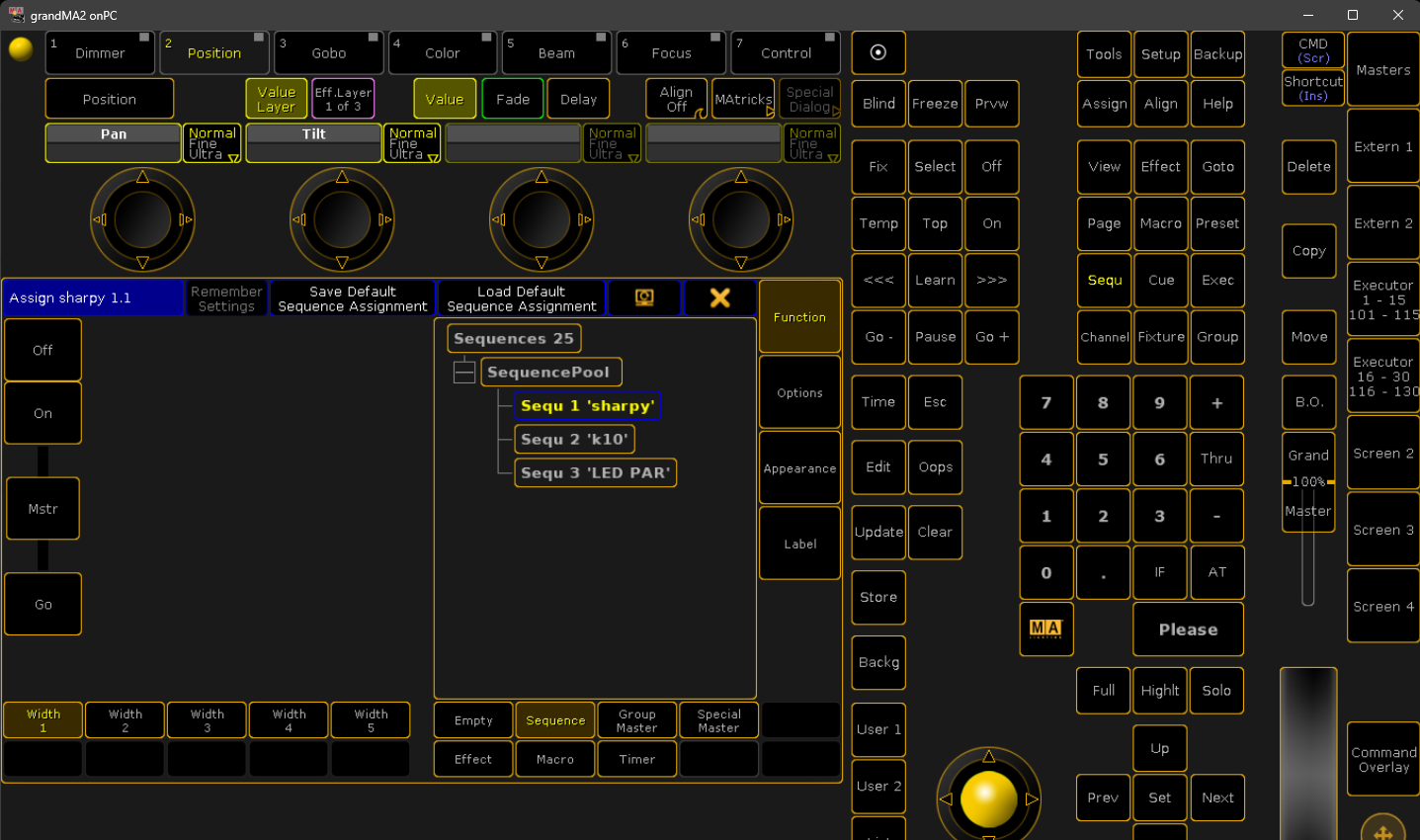Toggle the Highlt key
The width and height of the screenshot is (1420, 840).
pyautogui.click(x=1160, y=690)
